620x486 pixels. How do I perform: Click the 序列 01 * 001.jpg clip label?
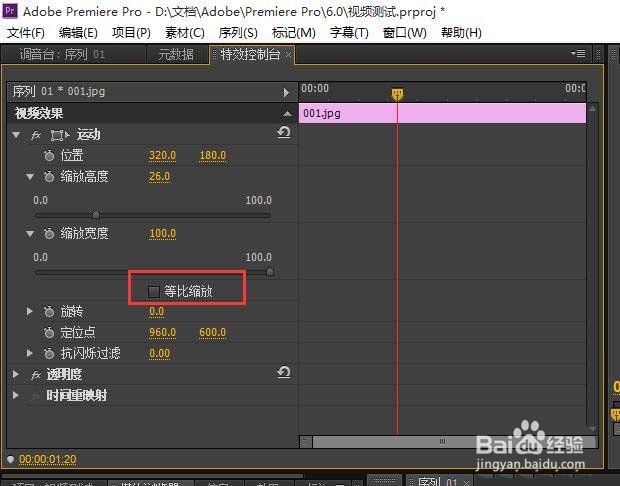pyautogui.click(x=59, y=91)
